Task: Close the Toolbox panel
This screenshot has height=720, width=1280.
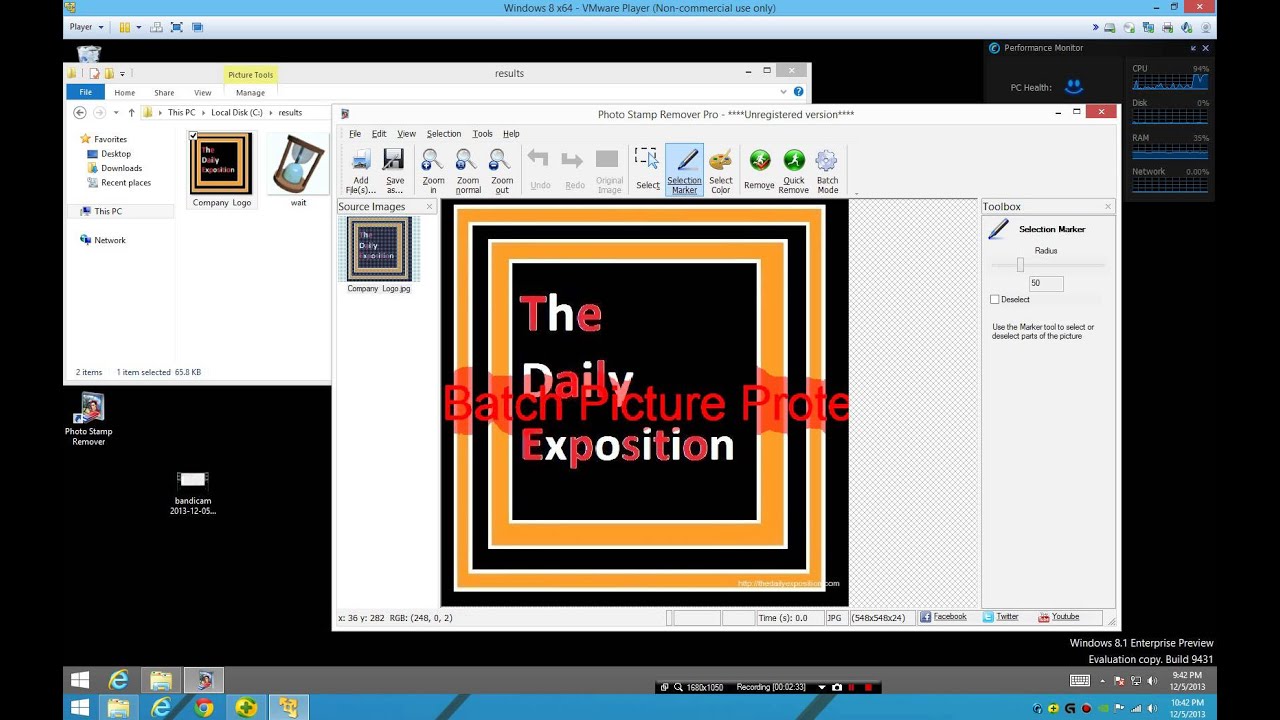Action: [x=1107, y=207]
